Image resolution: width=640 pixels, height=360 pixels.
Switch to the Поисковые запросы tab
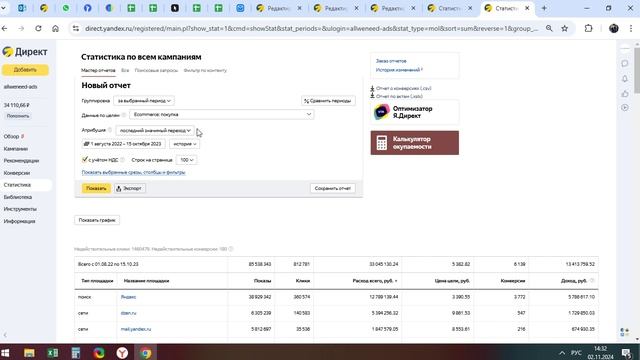click(156, 70)
